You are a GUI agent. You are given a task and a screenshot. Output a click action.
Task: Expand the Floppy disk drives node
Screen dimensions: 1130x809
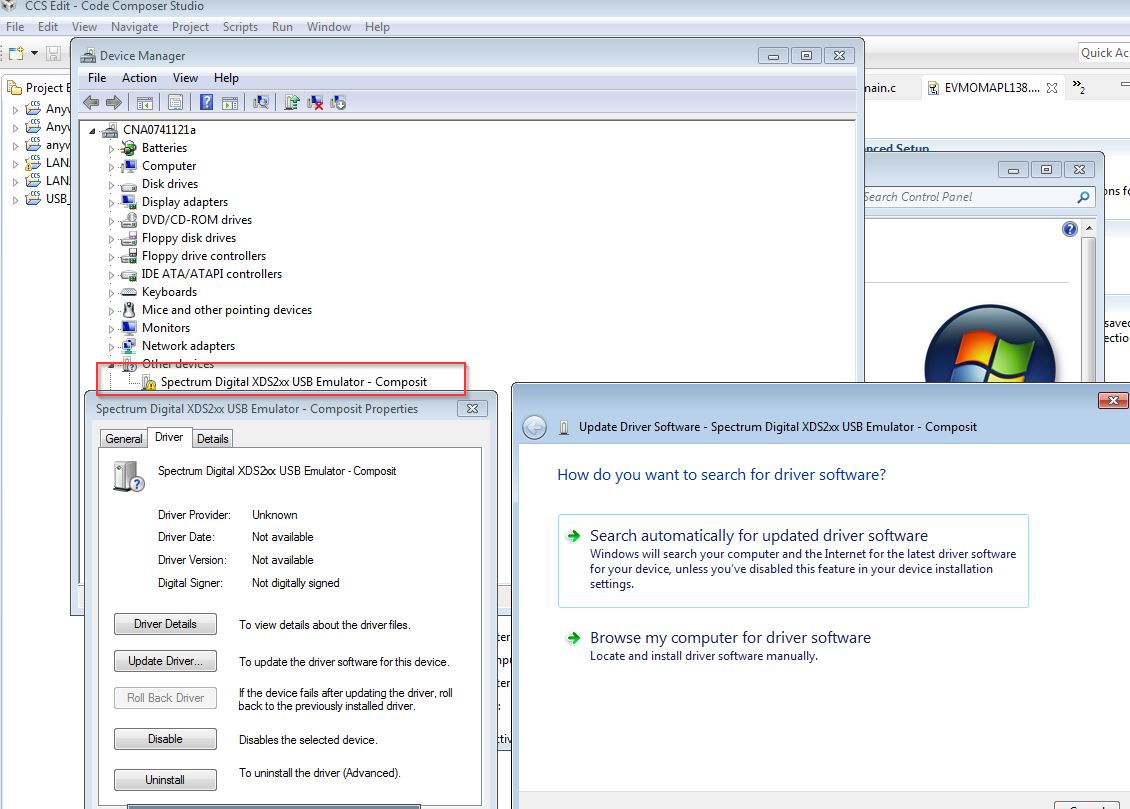[x=111, y=238]
